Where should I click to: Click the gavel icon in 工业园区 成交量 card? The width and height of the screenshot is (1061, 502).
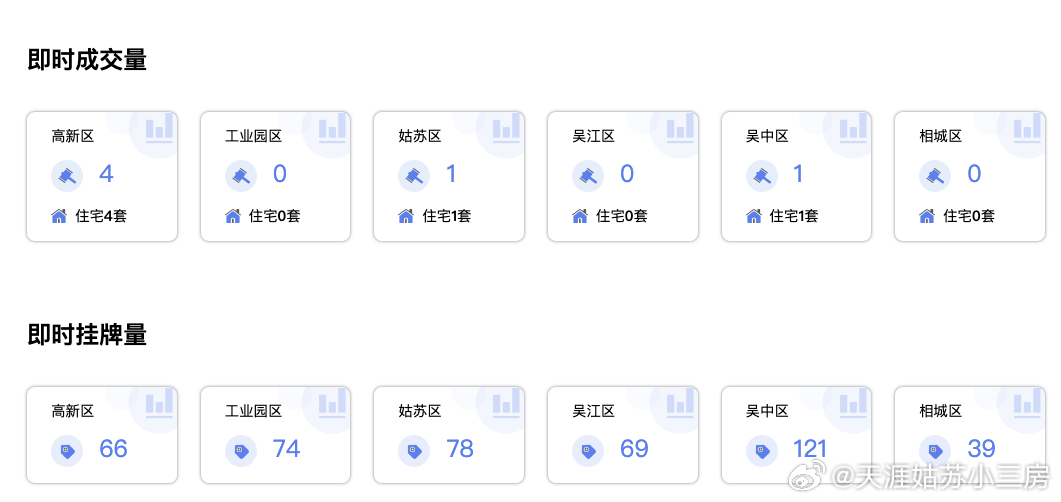(241, 176)
